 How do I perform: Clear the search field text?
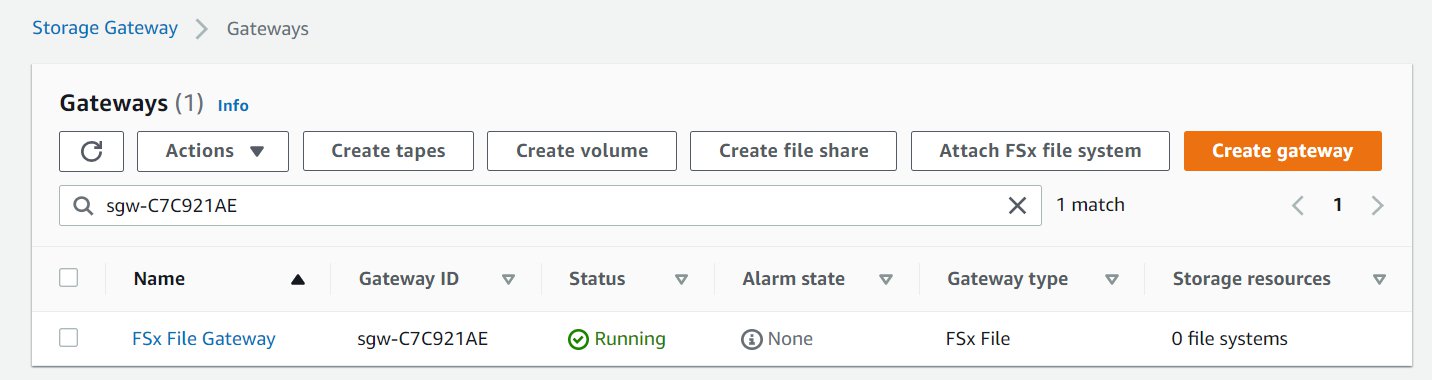[x=1017, y=205]
